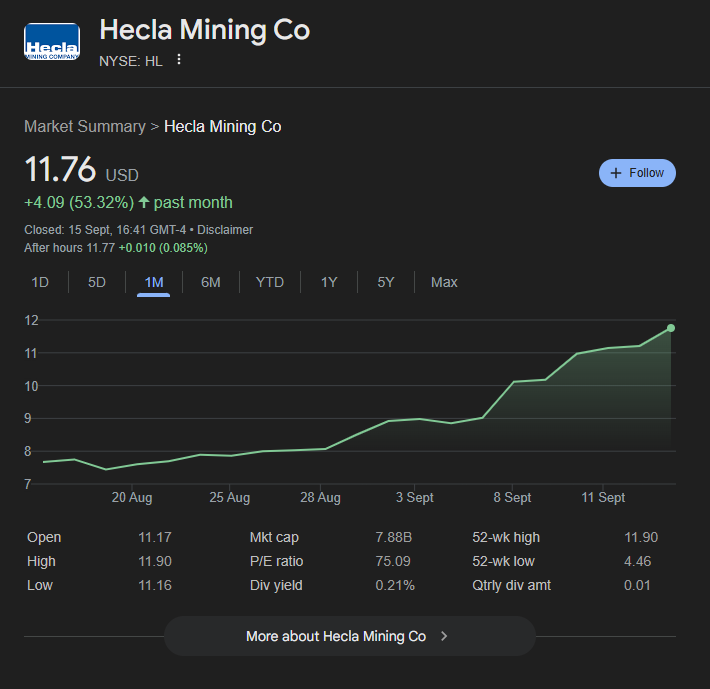710x689 pixels.
Task: Switch to the Max time range tab
Action: [444, 282]
